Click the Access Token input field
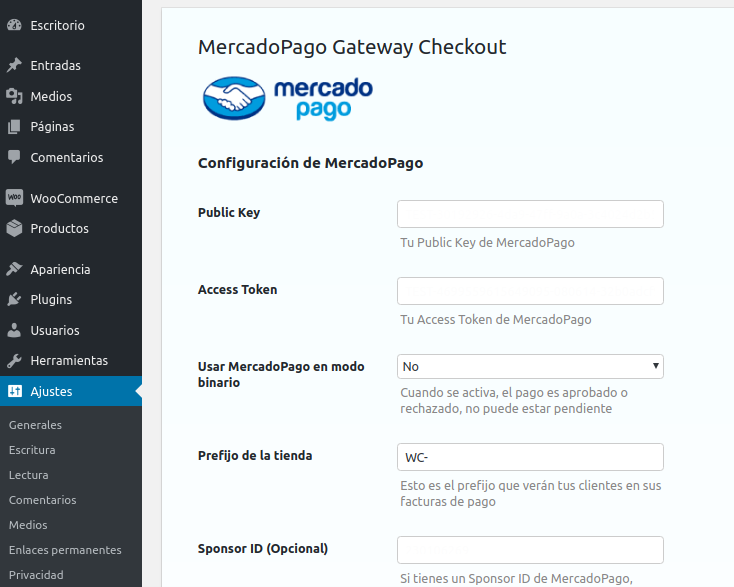Viewport: 734px width, 587px height. pos(530,291)
